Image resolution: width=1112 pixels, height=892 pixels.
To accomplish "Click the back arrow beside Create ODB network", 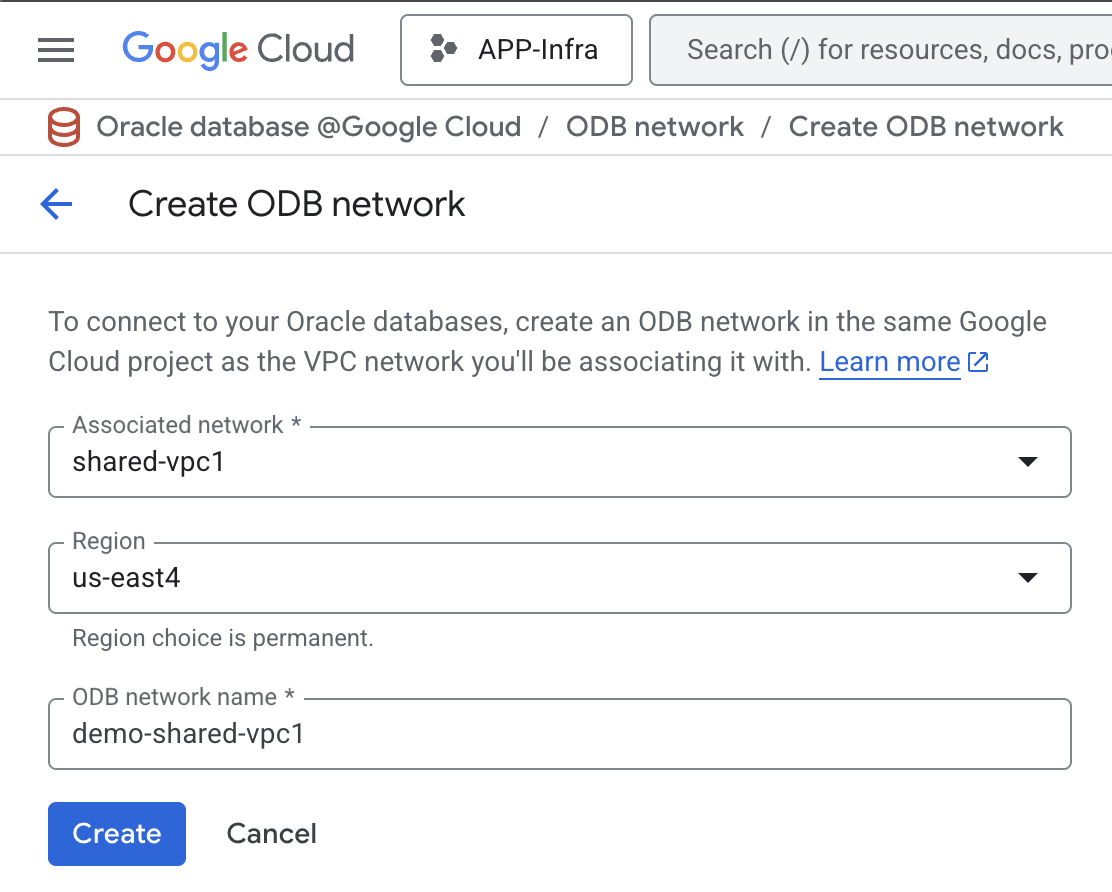I will point(56,204).
